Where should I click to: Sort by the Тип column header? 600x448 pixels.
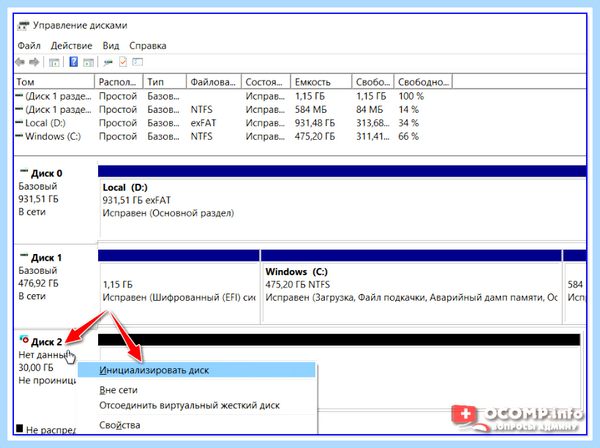tap(165, 82)
